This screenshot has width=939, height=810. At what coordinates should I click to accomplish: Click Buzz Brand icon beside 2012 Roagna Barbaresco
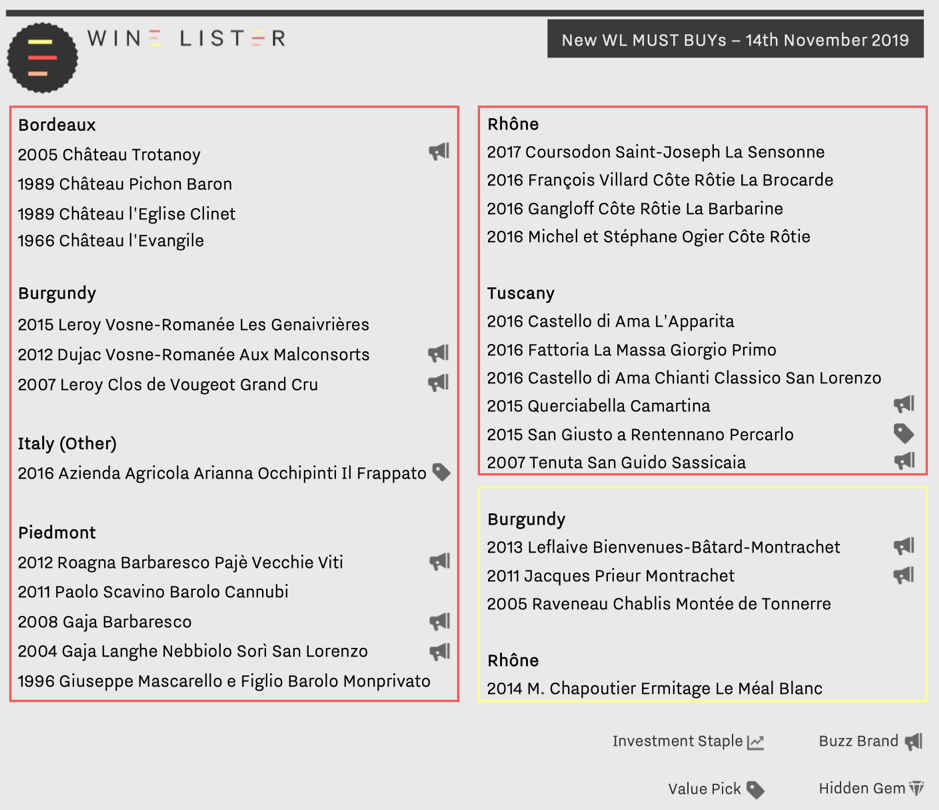point(440,562)
